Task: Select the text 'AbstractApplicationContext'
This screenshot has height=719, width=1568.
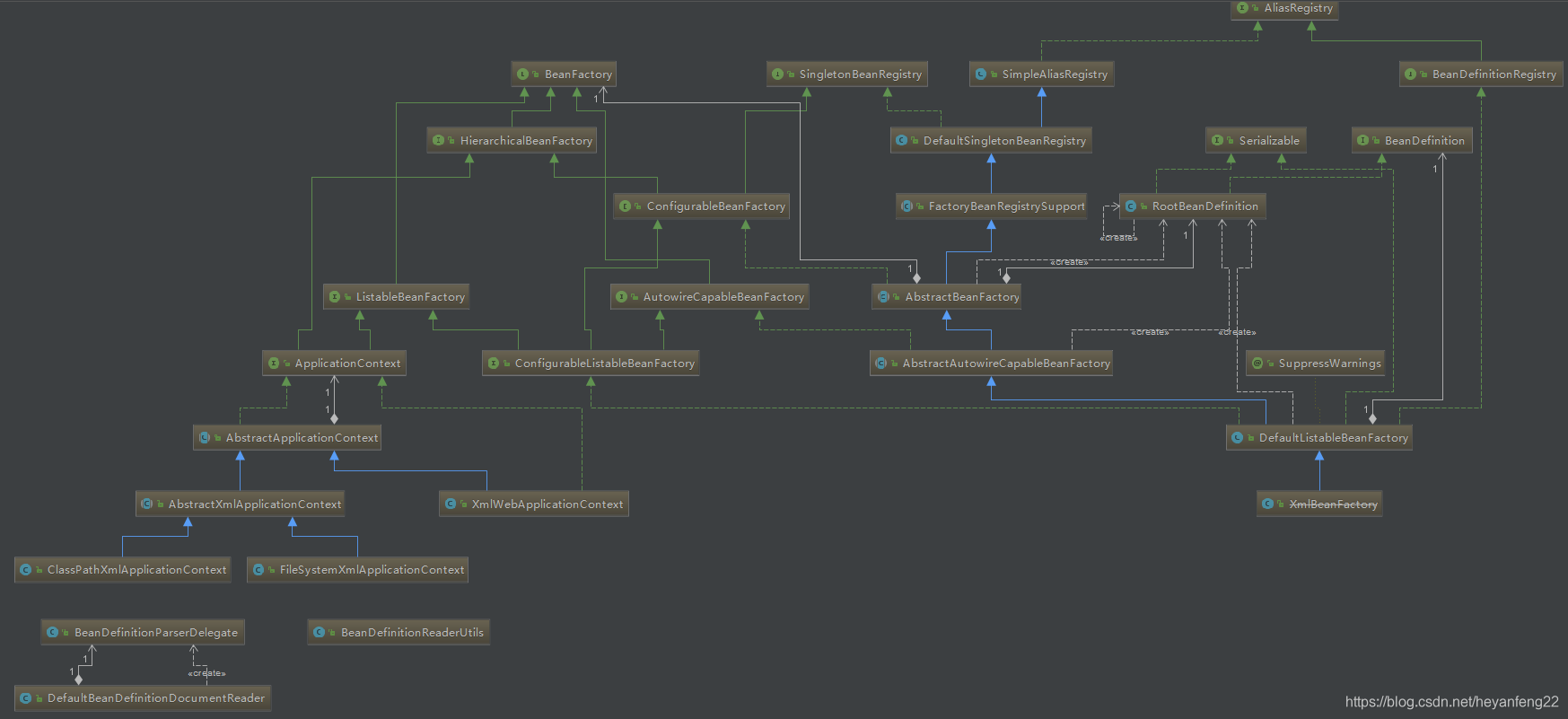Action: (x=302, y=438)
